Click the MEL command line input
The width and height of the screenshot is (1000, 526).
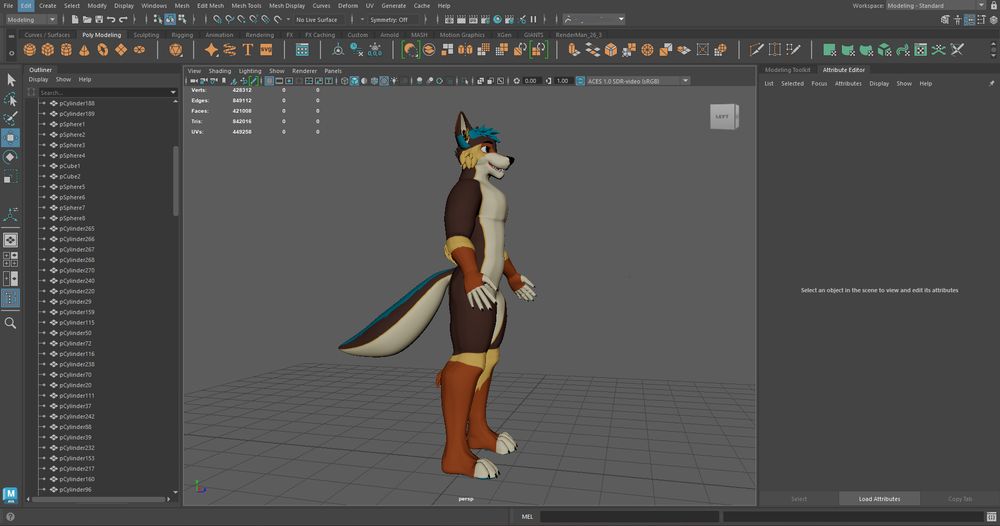pyautogui.click(x=629, y=516)
